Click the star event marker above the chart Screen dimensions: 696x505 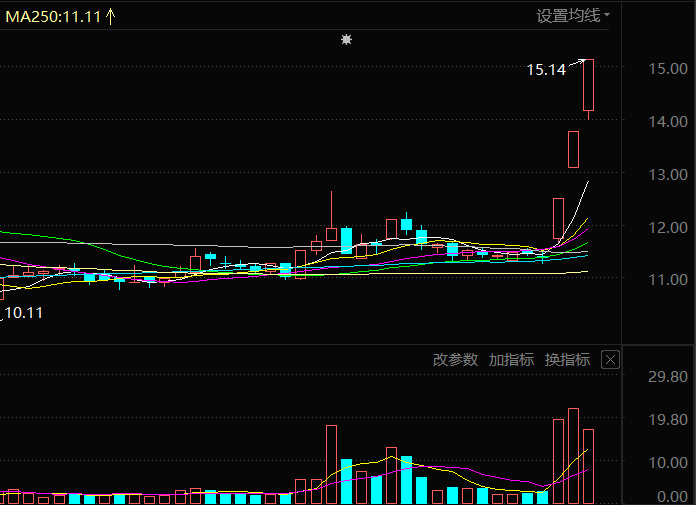click(347, 40)
